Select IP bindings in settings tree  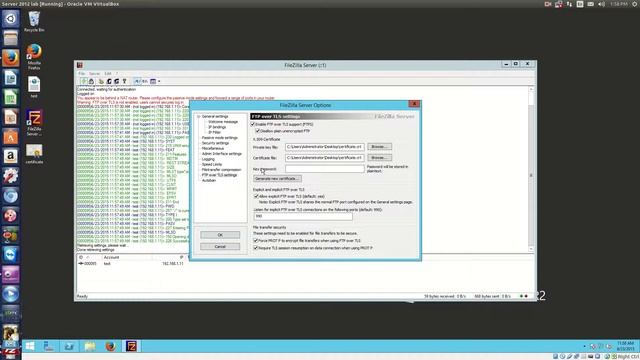point(217,127)
